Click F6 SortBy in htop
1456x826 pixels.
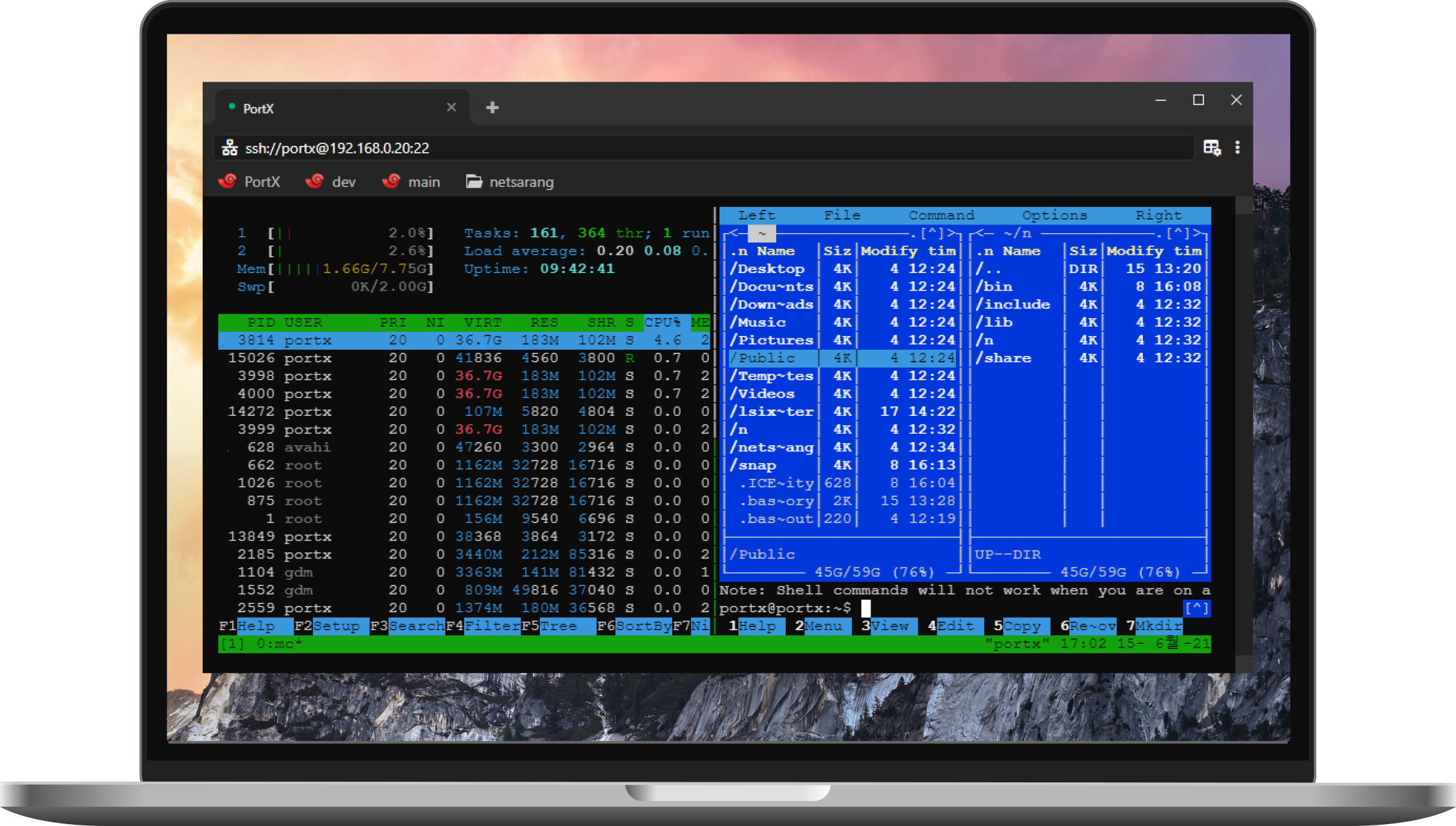(634, 626)
